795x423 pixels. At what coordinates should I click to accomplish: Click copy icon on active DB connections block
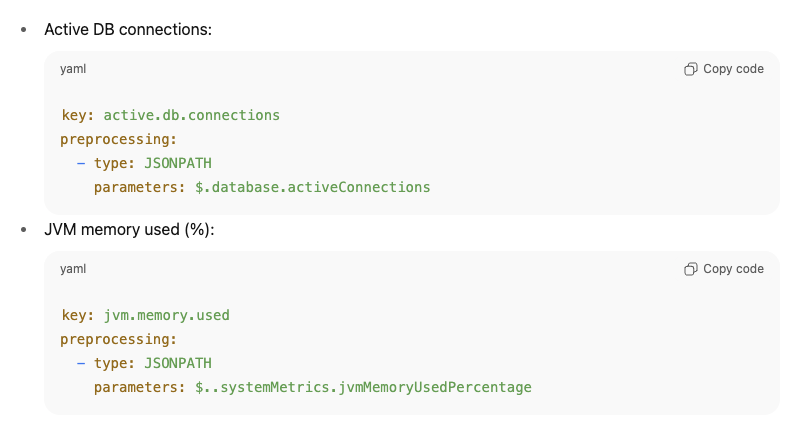690,69
